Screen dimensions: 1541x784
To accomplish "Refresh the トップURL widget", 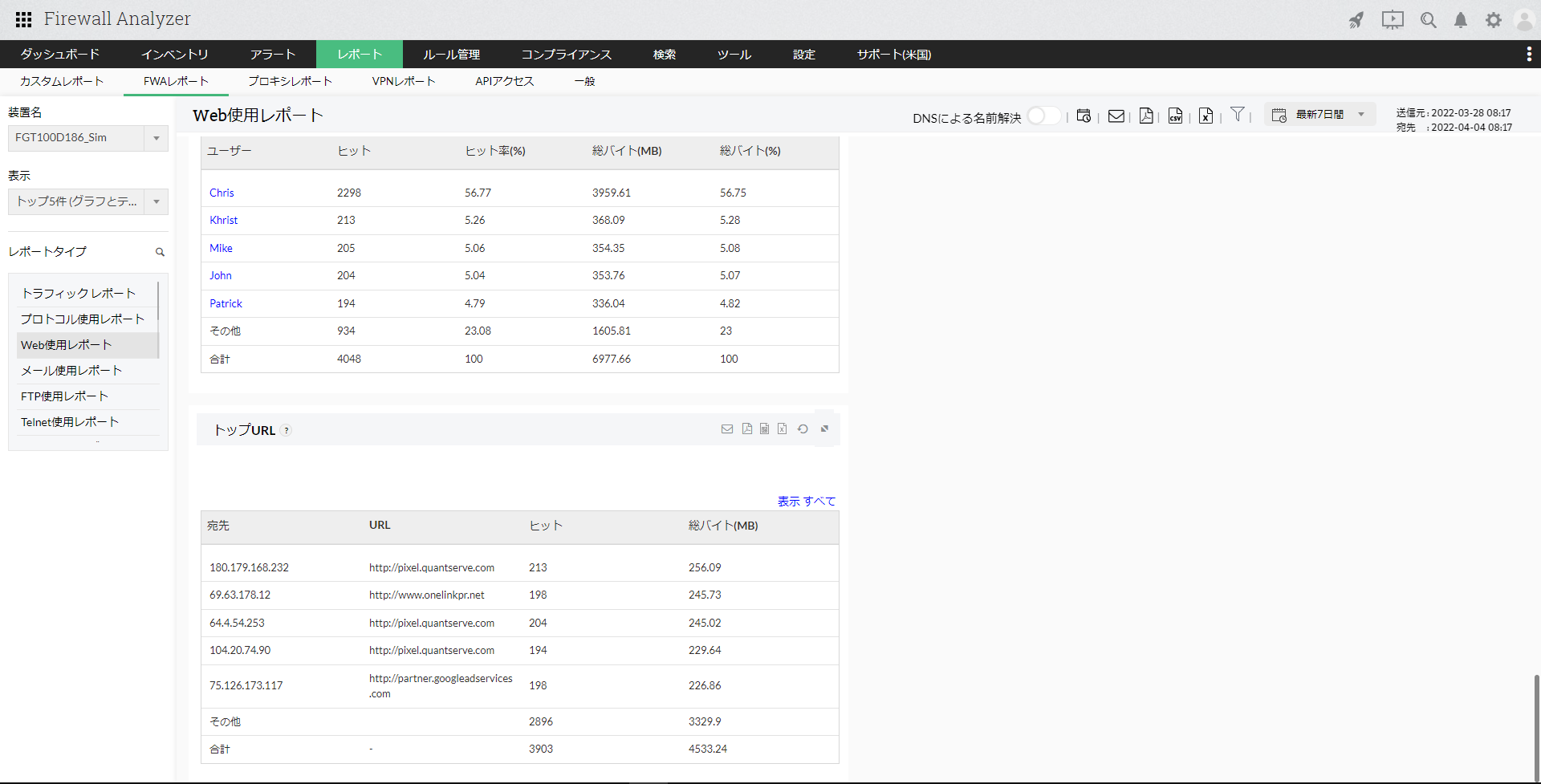I will point(803,429).
